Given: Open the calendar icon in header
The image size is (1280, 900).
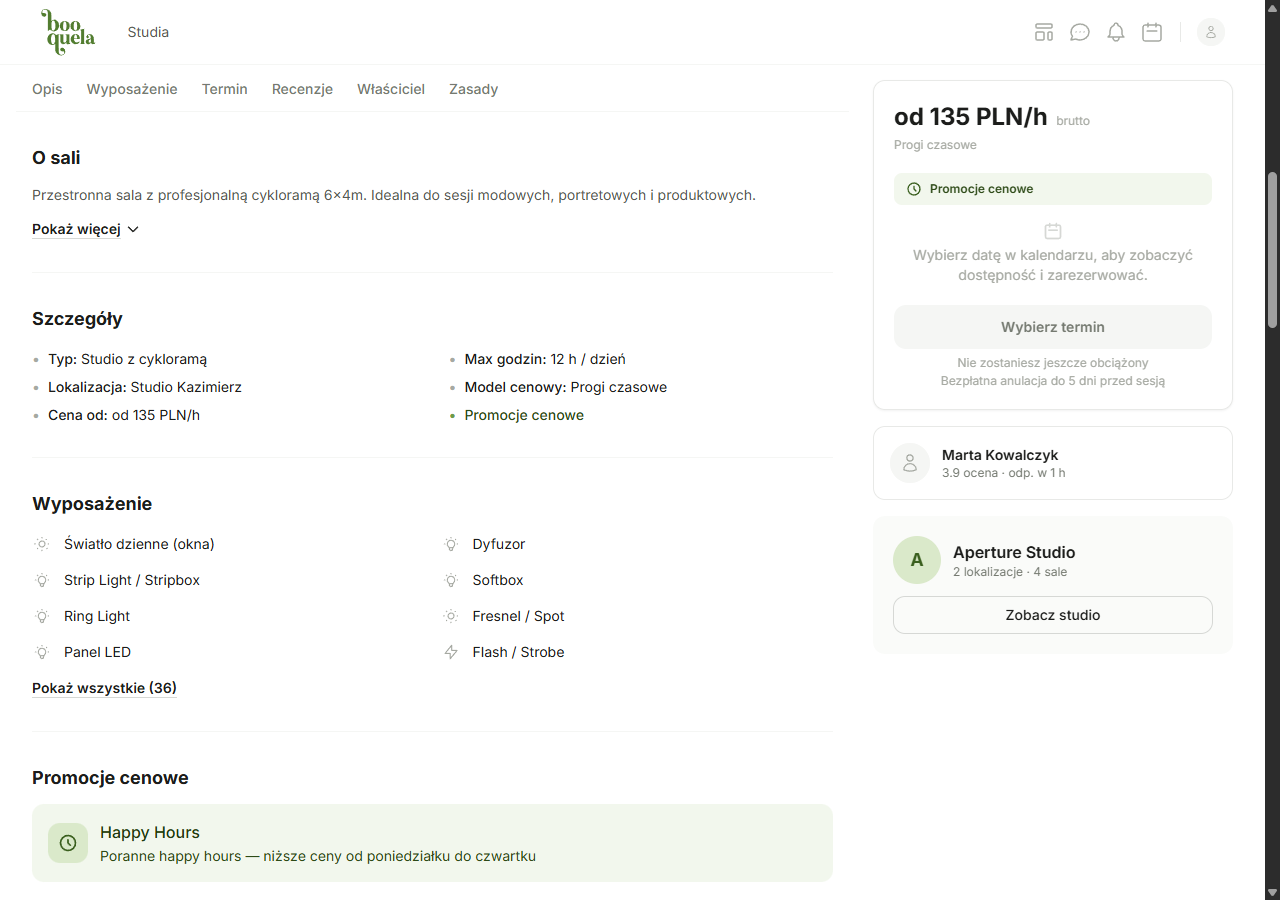Looking at the screenshot, I should (1152, 32).
